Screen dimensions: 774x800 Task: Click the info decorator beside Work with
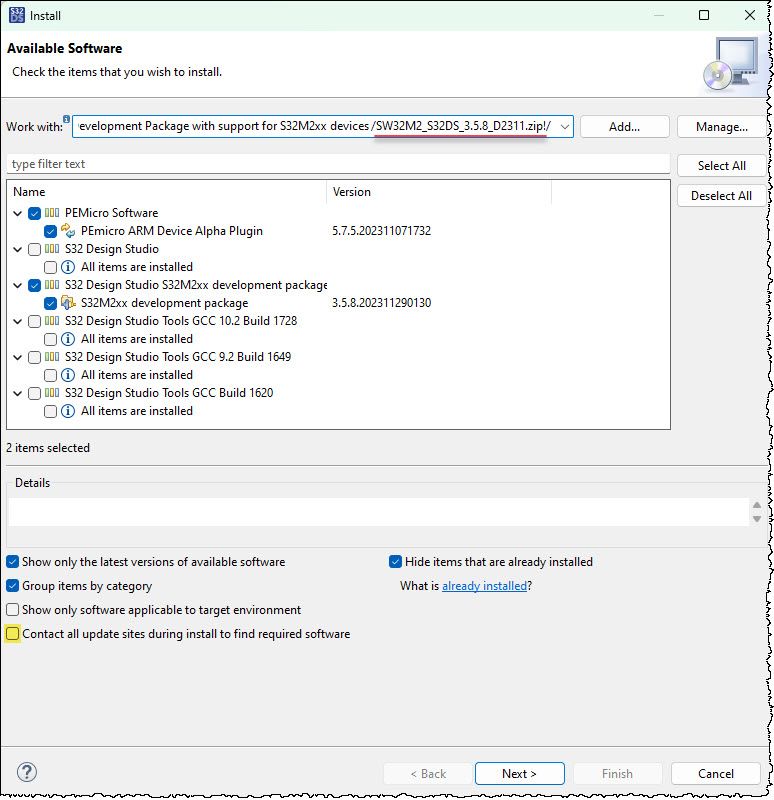[x=66, y=119]
